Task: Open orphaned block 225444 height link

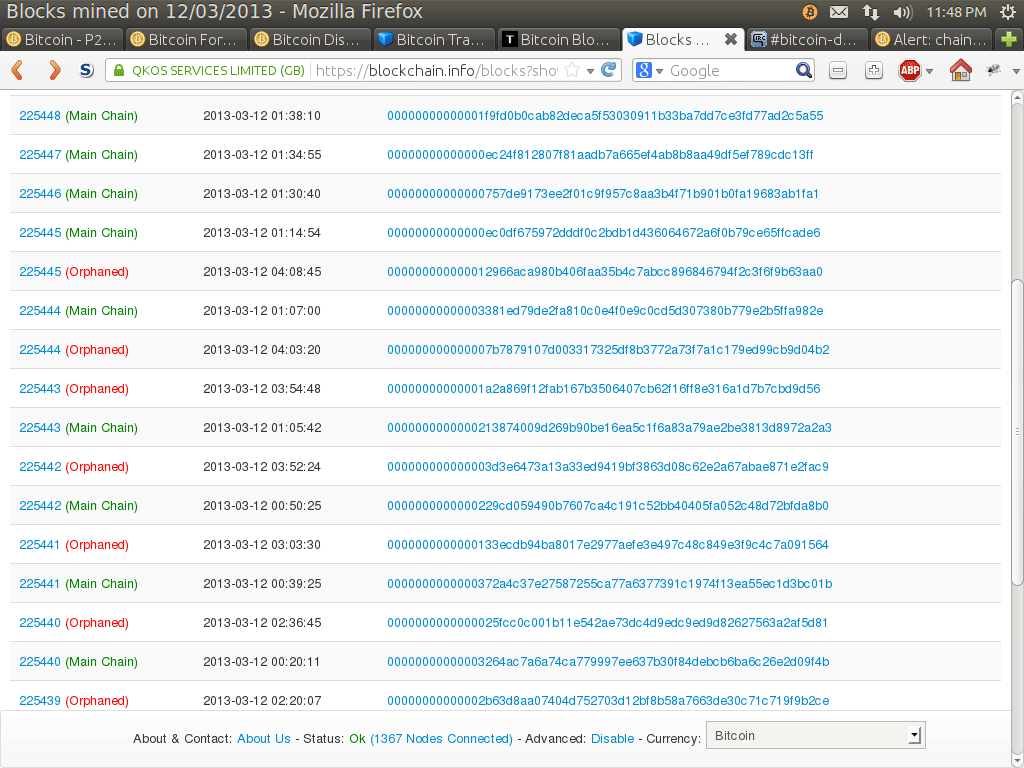Action: [x=40, y=350]
